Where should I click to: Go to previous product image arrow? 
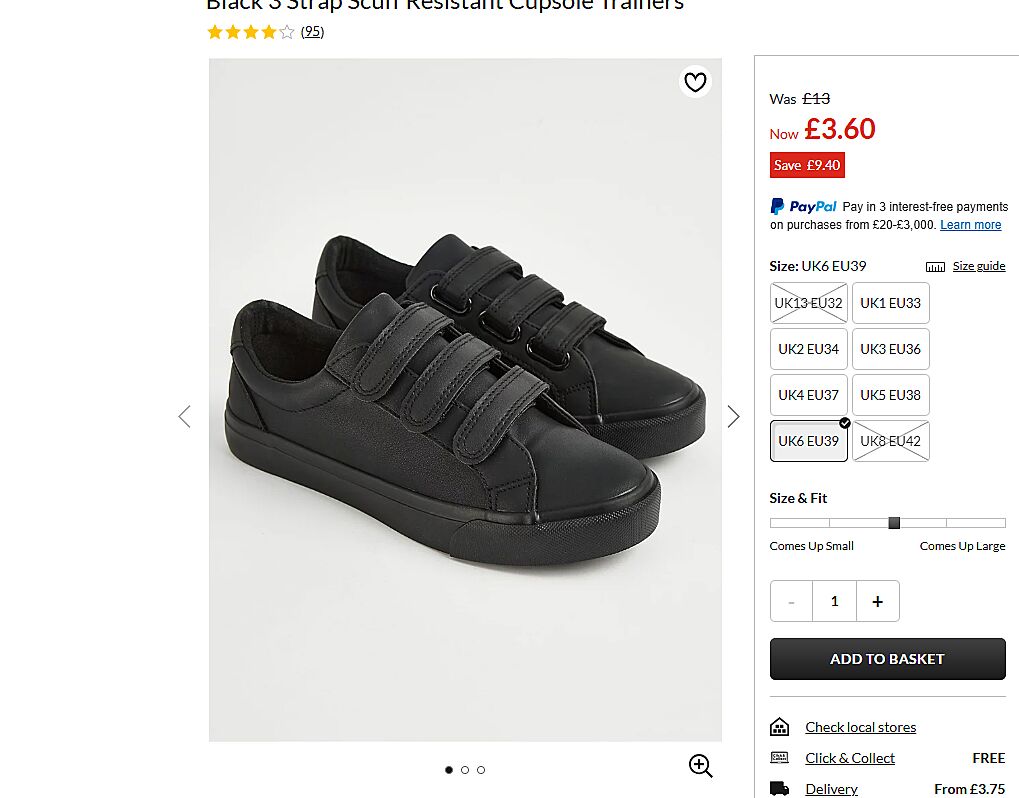[x=184, y=416]
